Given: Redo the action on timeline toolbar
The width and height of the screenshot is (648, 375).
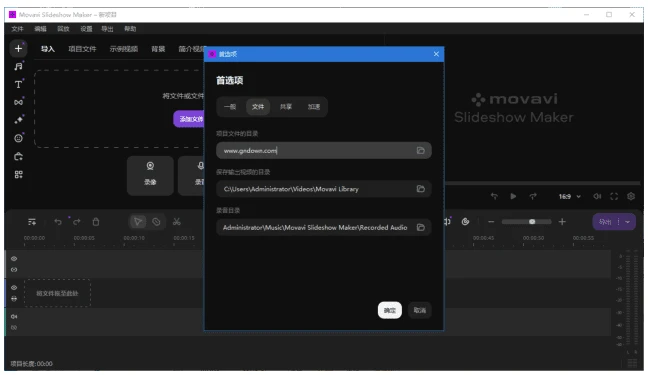Looking at the screenshot, I should pos(77,222).
